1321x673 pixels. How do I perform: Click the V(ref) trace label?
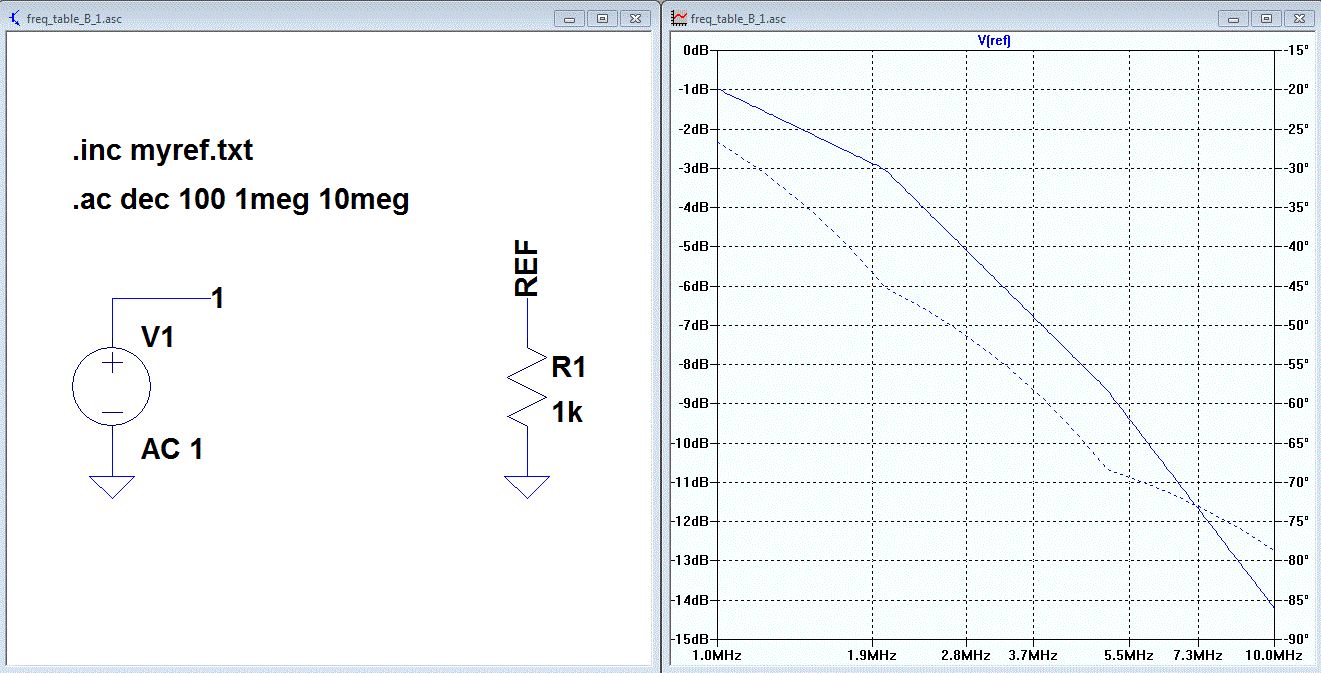point(994,41)
